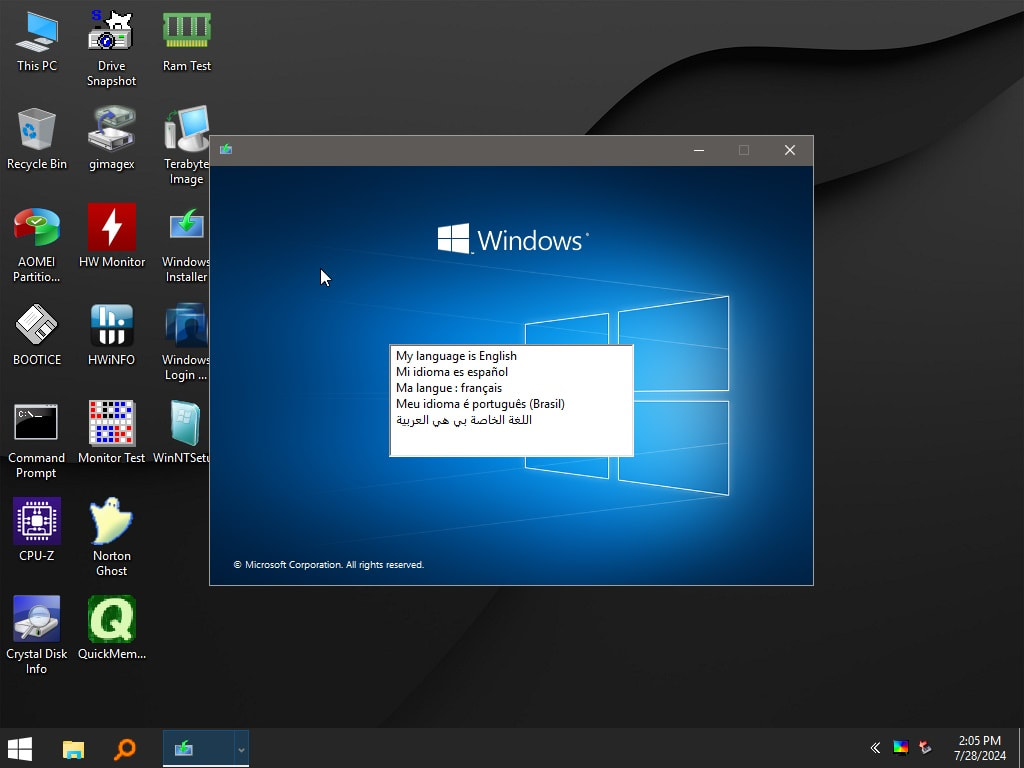Open the clock showing 2:05 PM
1024x768 pixels.
(x=980, y=748)
